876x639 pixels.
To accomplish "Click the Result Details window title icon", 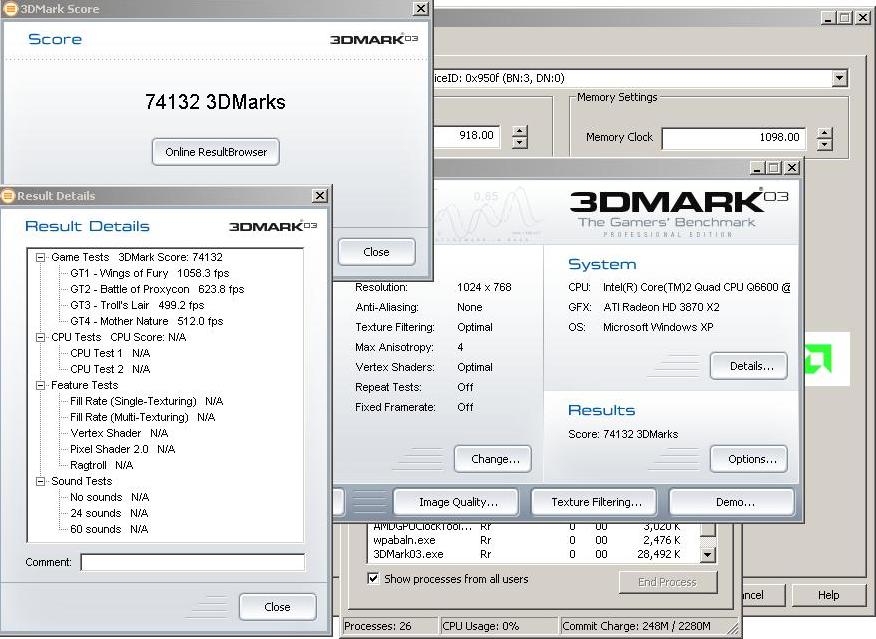I will [x=8, y=196].
